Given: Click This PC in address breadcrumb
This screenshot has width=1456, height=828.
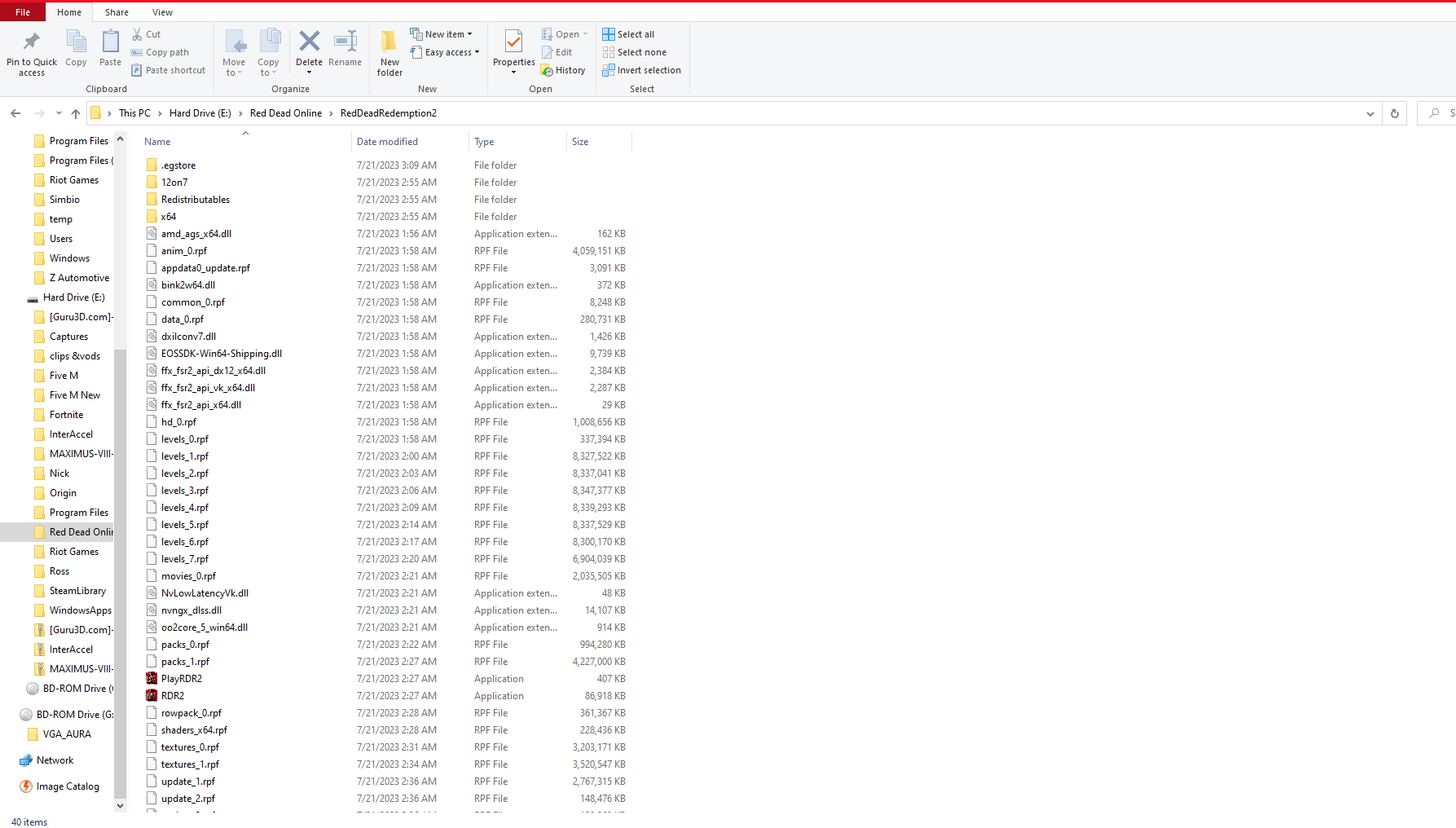Looking at the screenshot, I should click(134, 113).
